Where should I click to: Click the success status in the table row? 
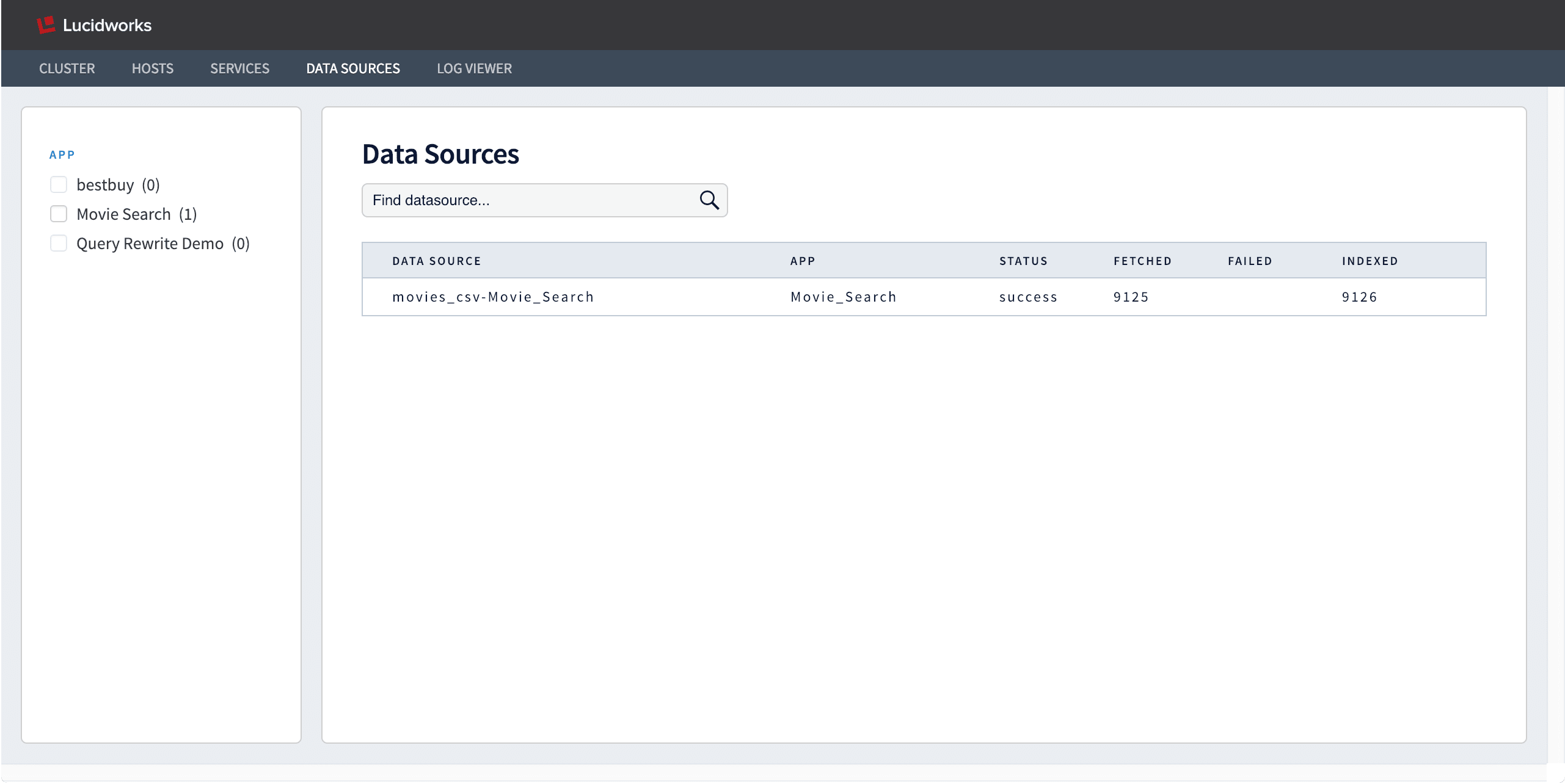coord(1028,297)
